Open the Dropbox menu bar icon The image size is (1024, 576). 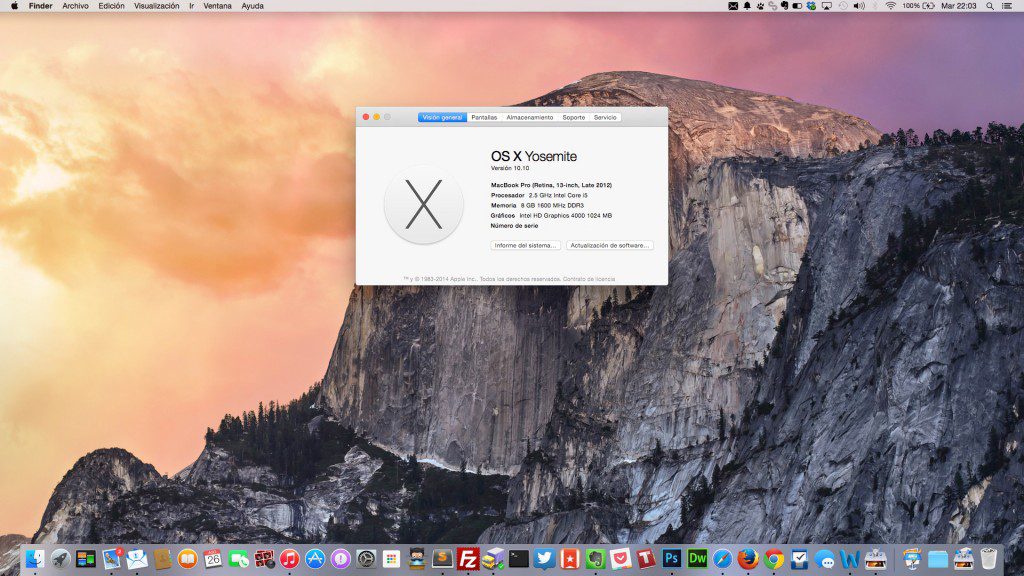[811, 6]
